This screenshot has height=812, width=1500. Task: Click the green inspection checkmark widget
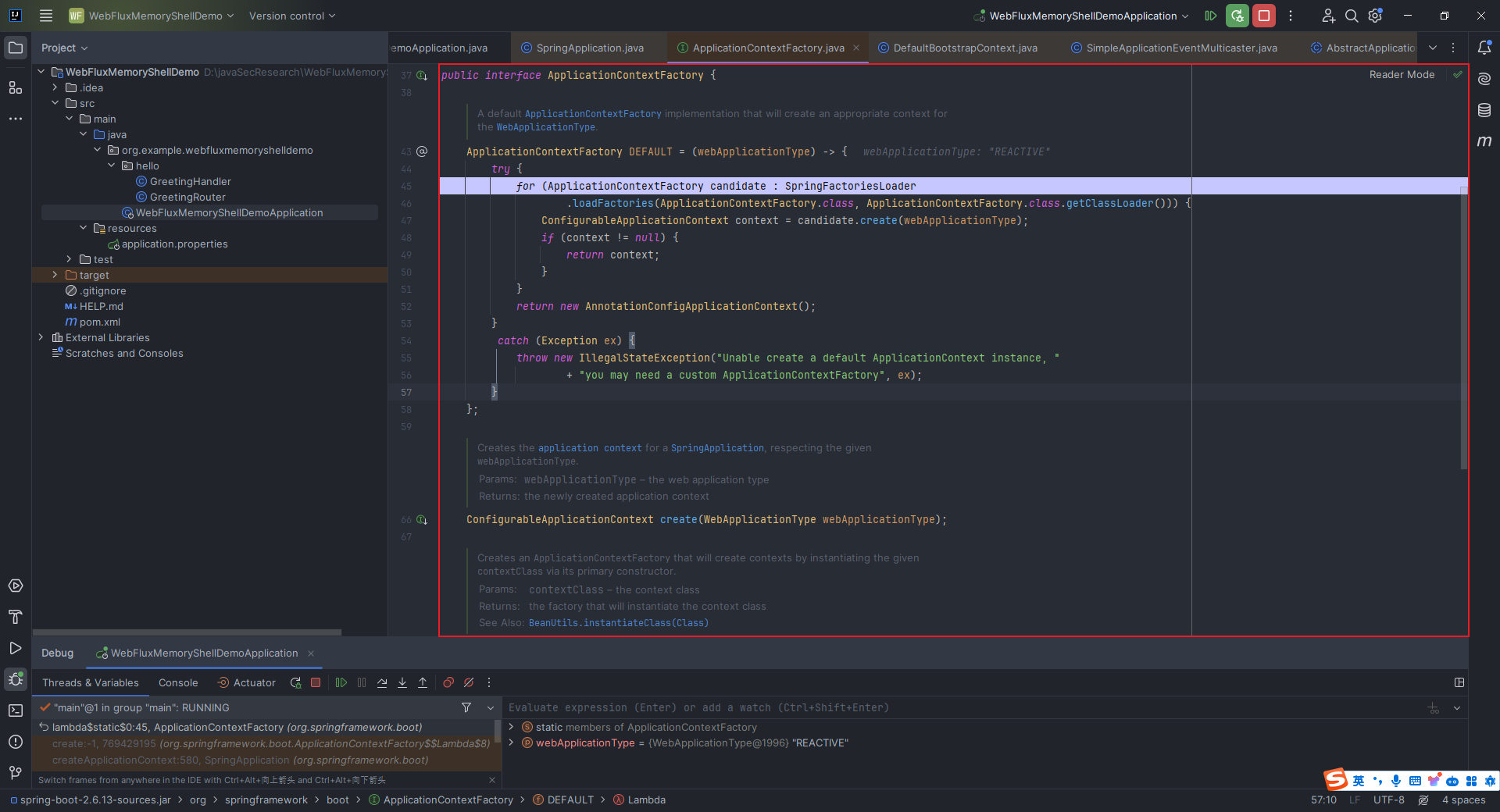[x=1458, y=75]
